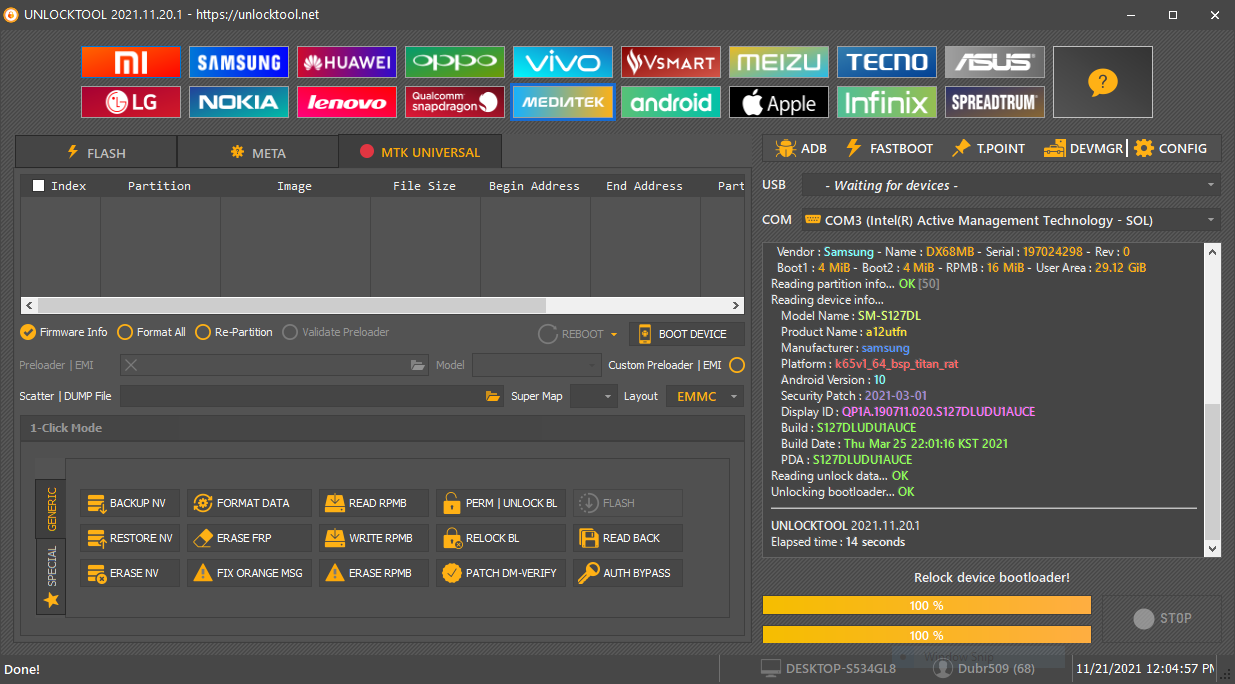Click ERASE FRP button

click(249, 538)
